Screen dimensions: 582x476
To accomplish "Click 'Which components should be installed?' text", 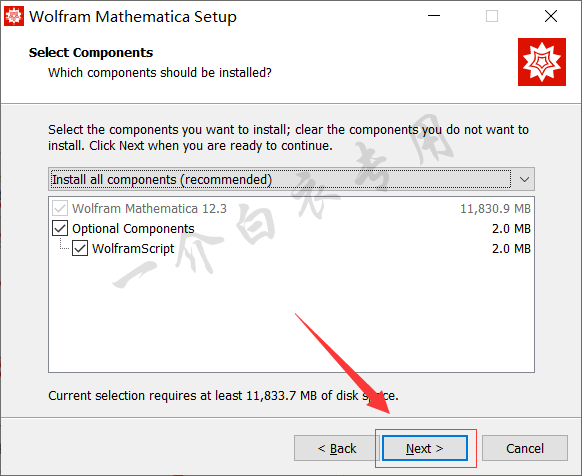I will (x=160, y=72).
